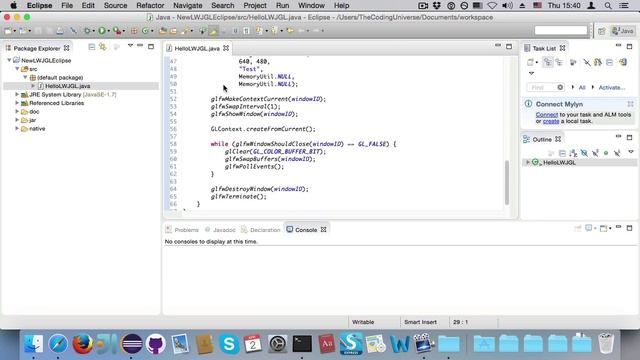Click the New Java Class toolbar icon
The height and width of the screenshot is (360, 640).
145,31
